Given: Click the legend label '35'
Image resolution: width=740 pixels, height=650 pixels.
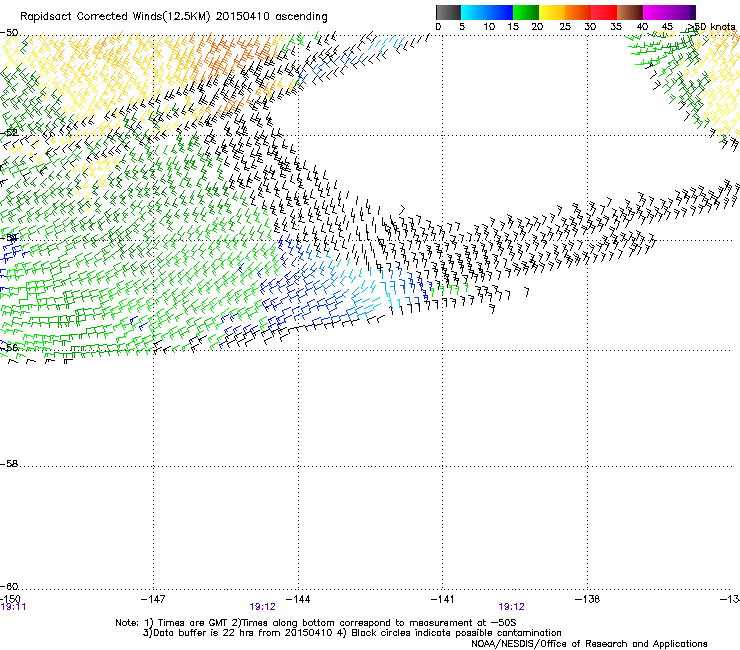Looking at the screenshot, I should point(616,27).
